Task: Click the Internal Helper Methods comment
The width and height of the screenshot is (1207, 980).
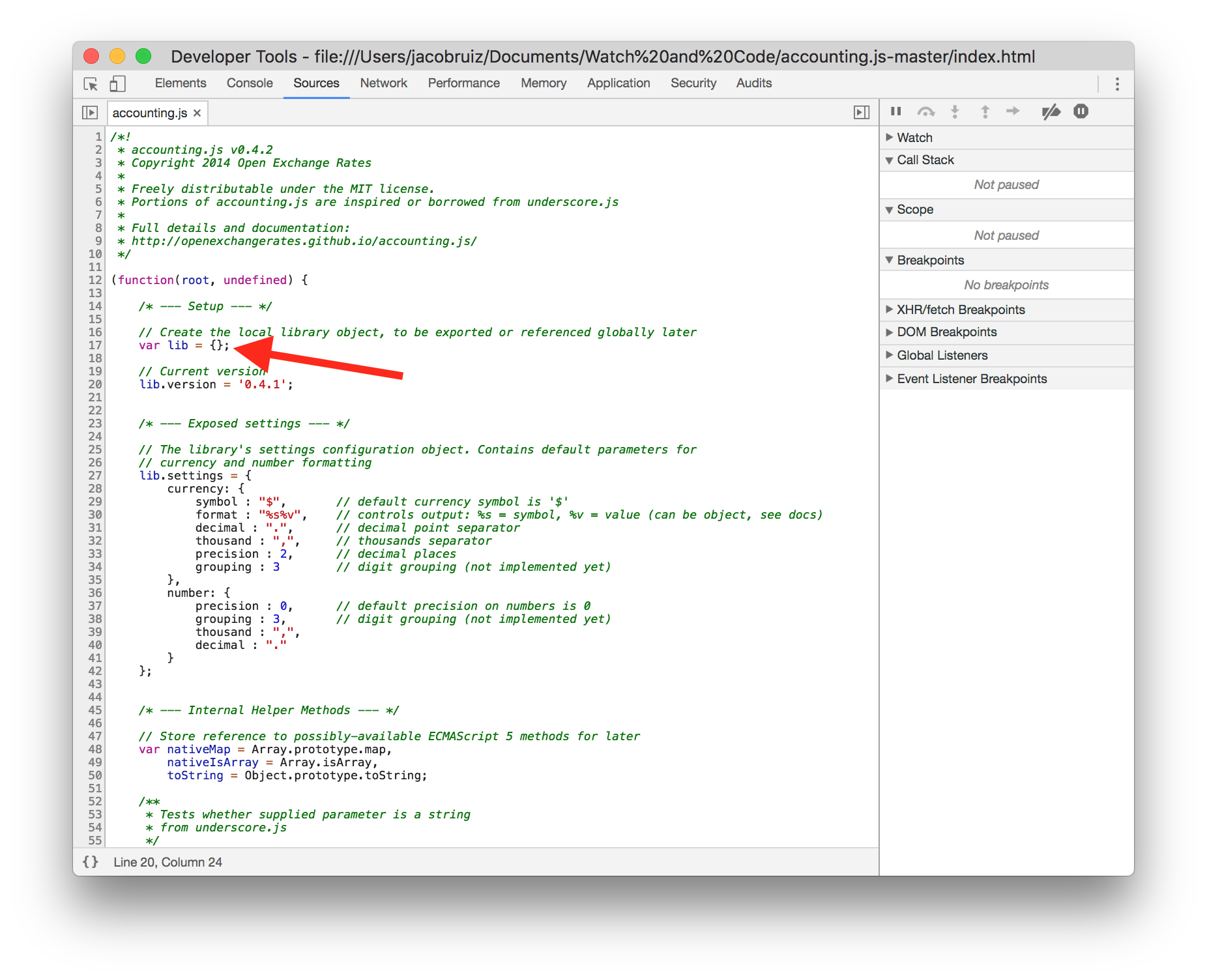Action: tap(269, 710)
